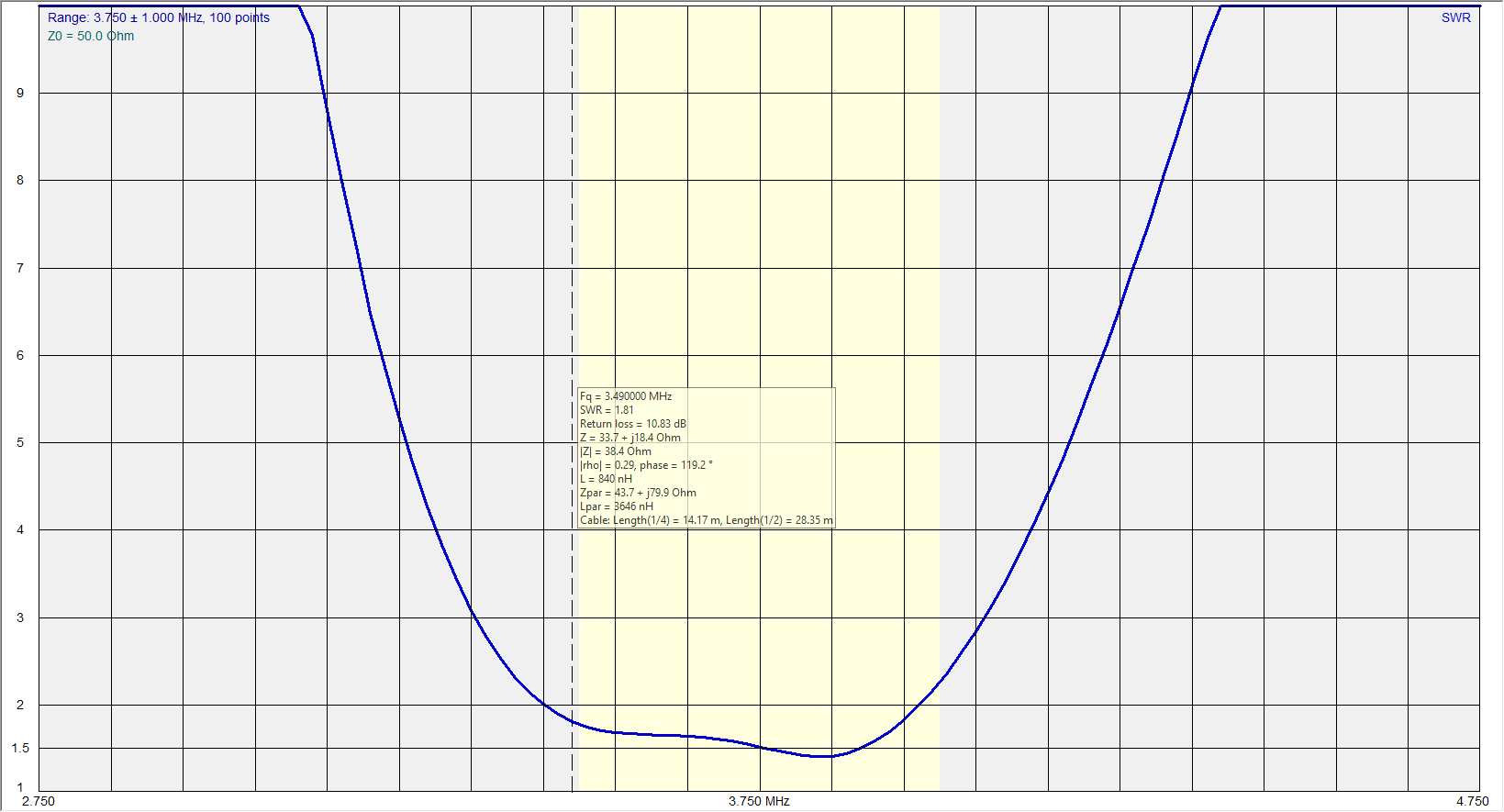Click the Lpar = 3646 nH readout
This screenshot has width=1504, height=812.
coord(617,506)
